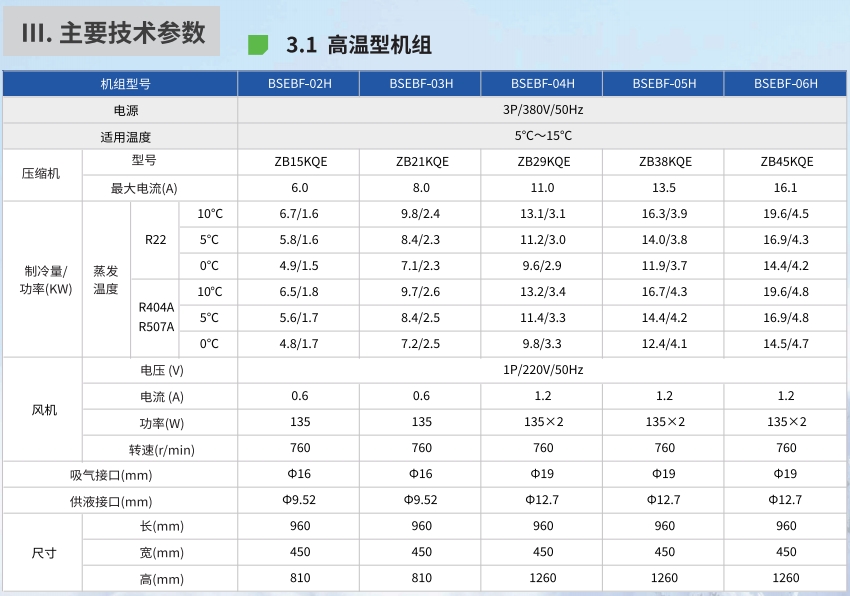Select the 蒸发温度 label cell

pyautogui.click(x=106, y=279)
